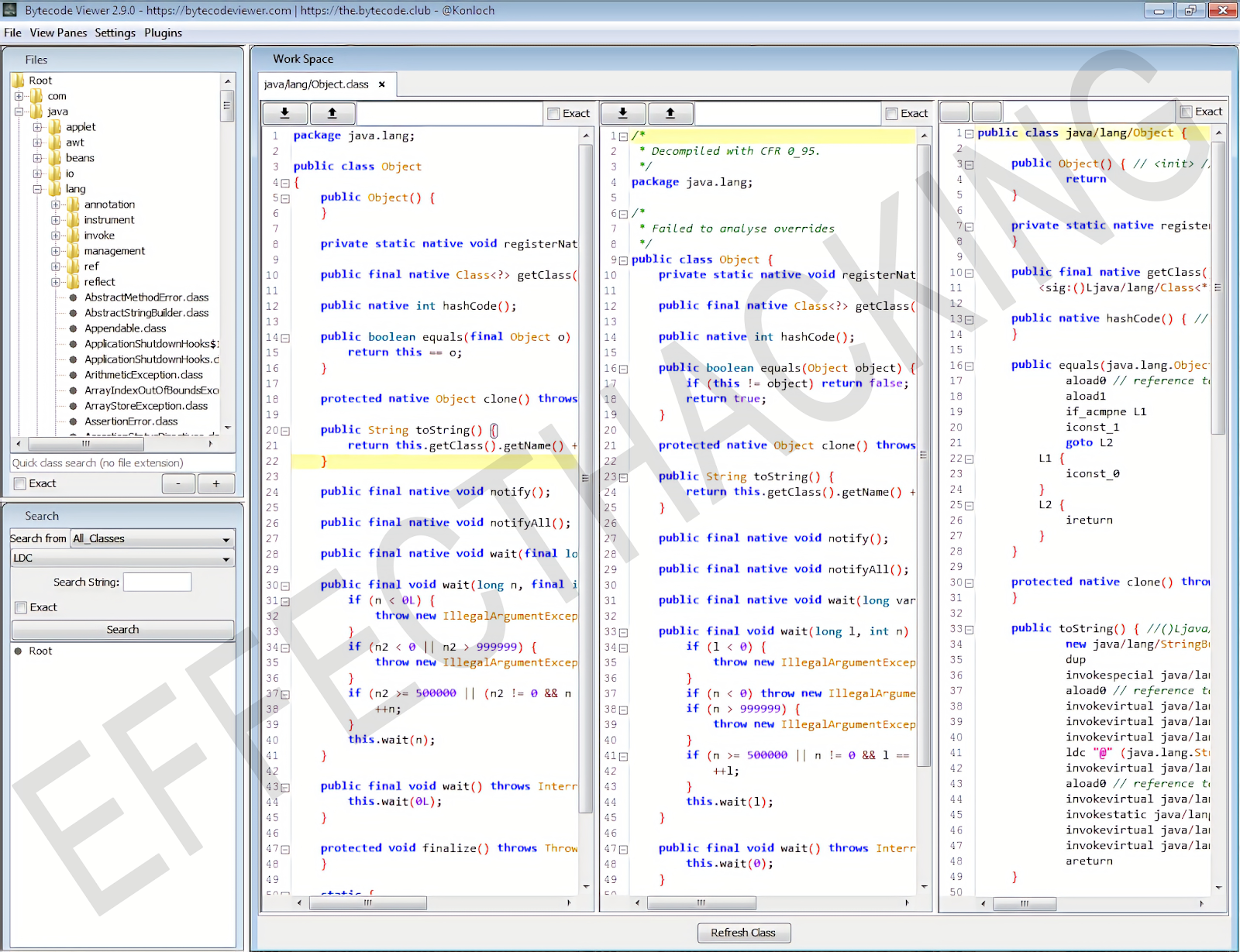Click second blank button in bytecode pane toolbar
This screenshot has width=1240, height=952.
pos(987,112)
